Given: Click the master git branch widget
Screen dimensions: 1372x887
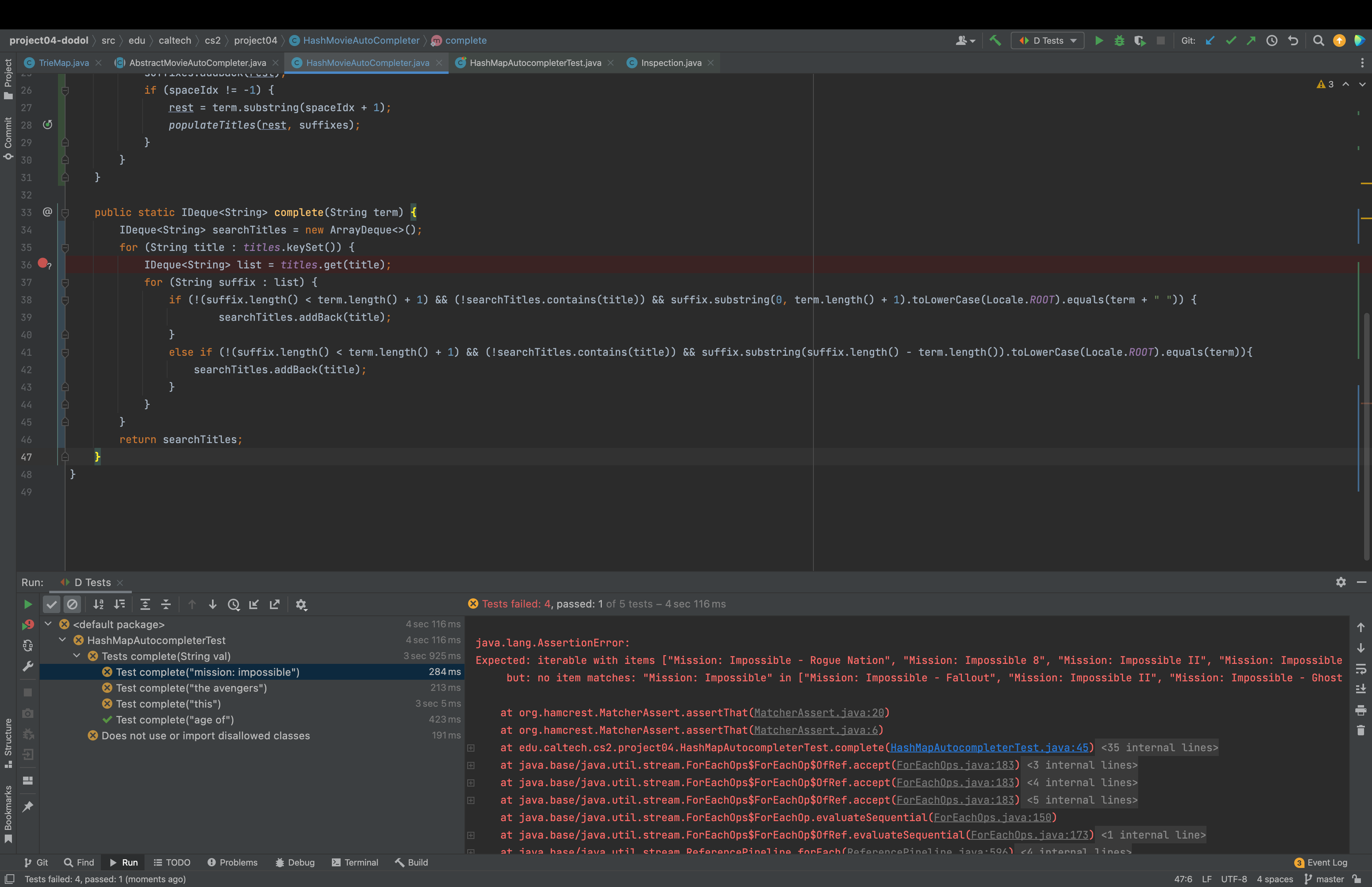Looking at the screenshot, I should (1324, 879).
